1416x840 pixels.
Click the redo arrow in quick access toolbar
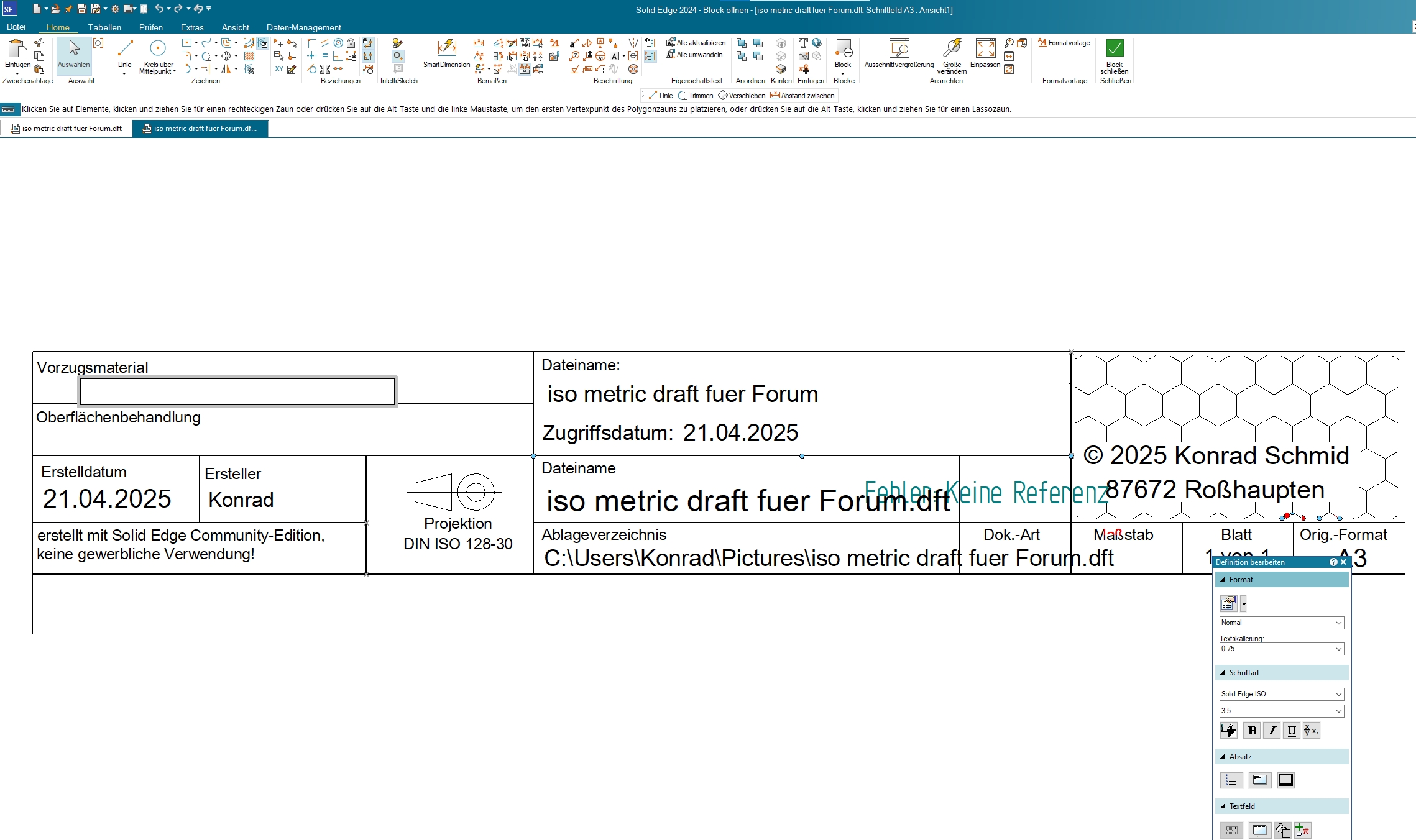(178, 9)
